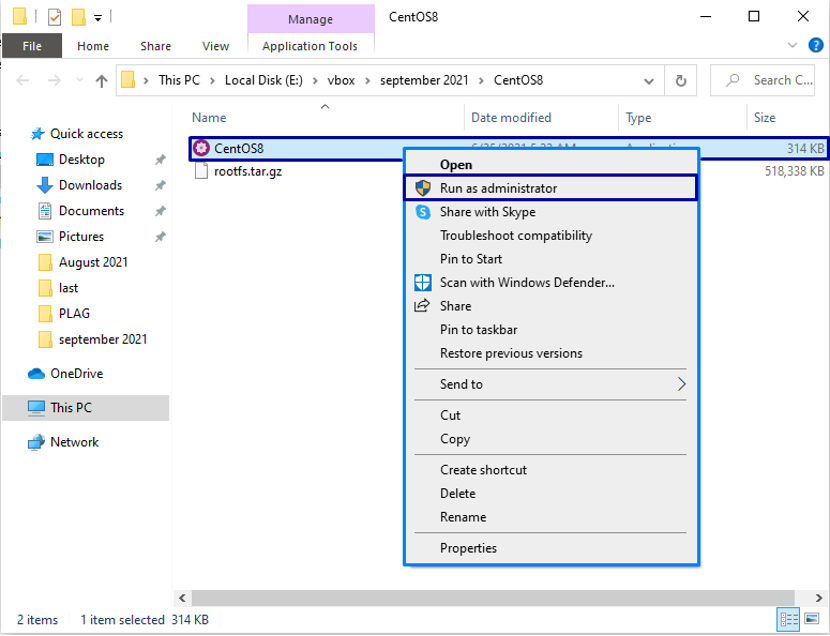
Task: Click the scrollbar right arrow
Action: tap(818, 598)
